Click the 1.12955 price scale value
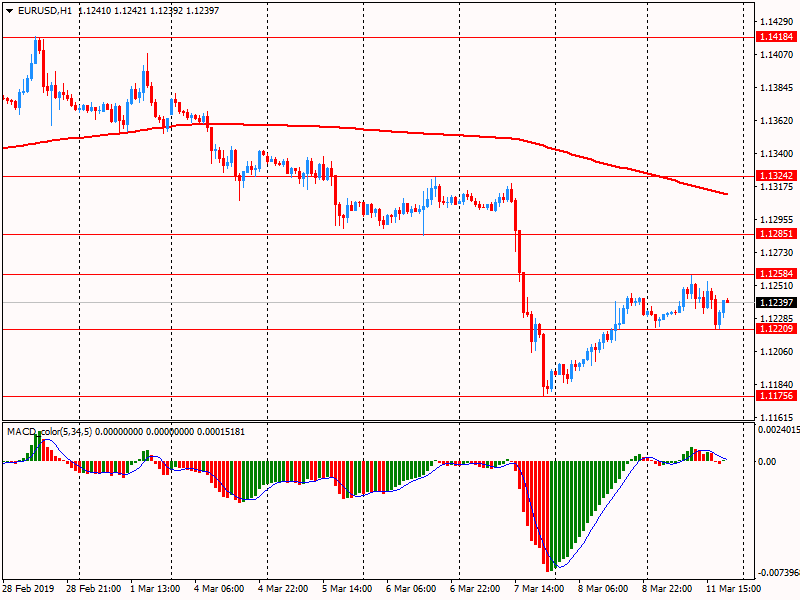Image resolution: width=800 pixels, height=600 pixels. (777, 220)
